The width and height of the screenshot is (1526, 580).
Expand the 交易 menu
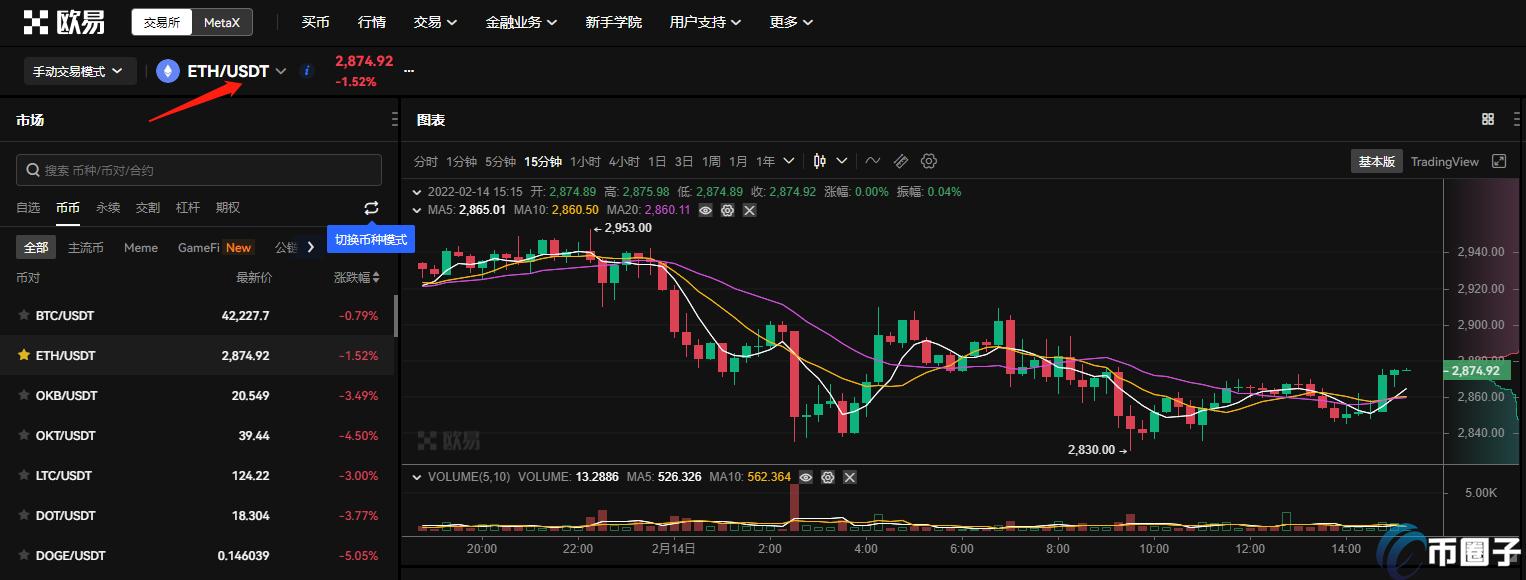pyautogui.click(x=435, y=21)
